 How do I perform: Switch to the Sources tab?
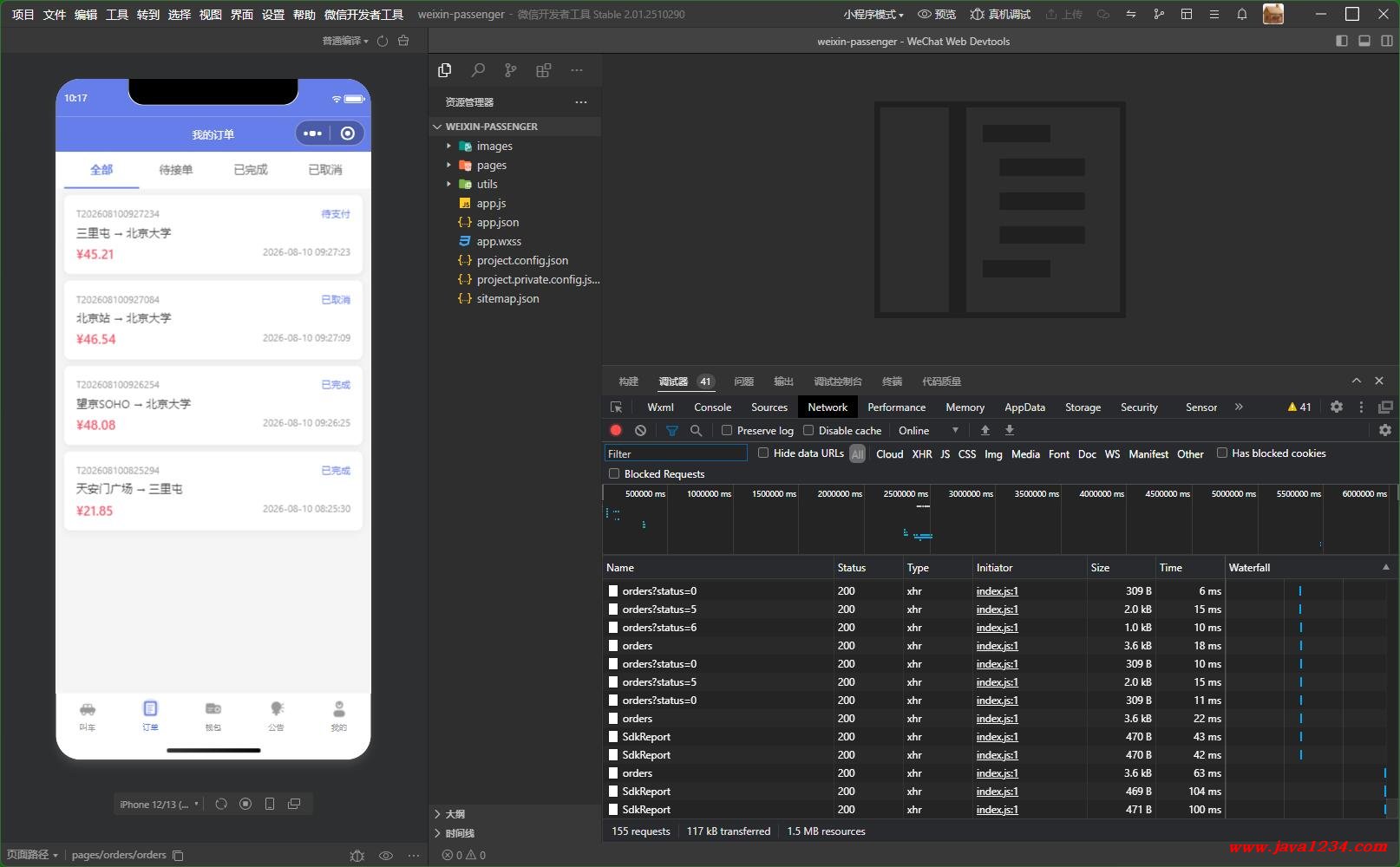tap(769, 407)
